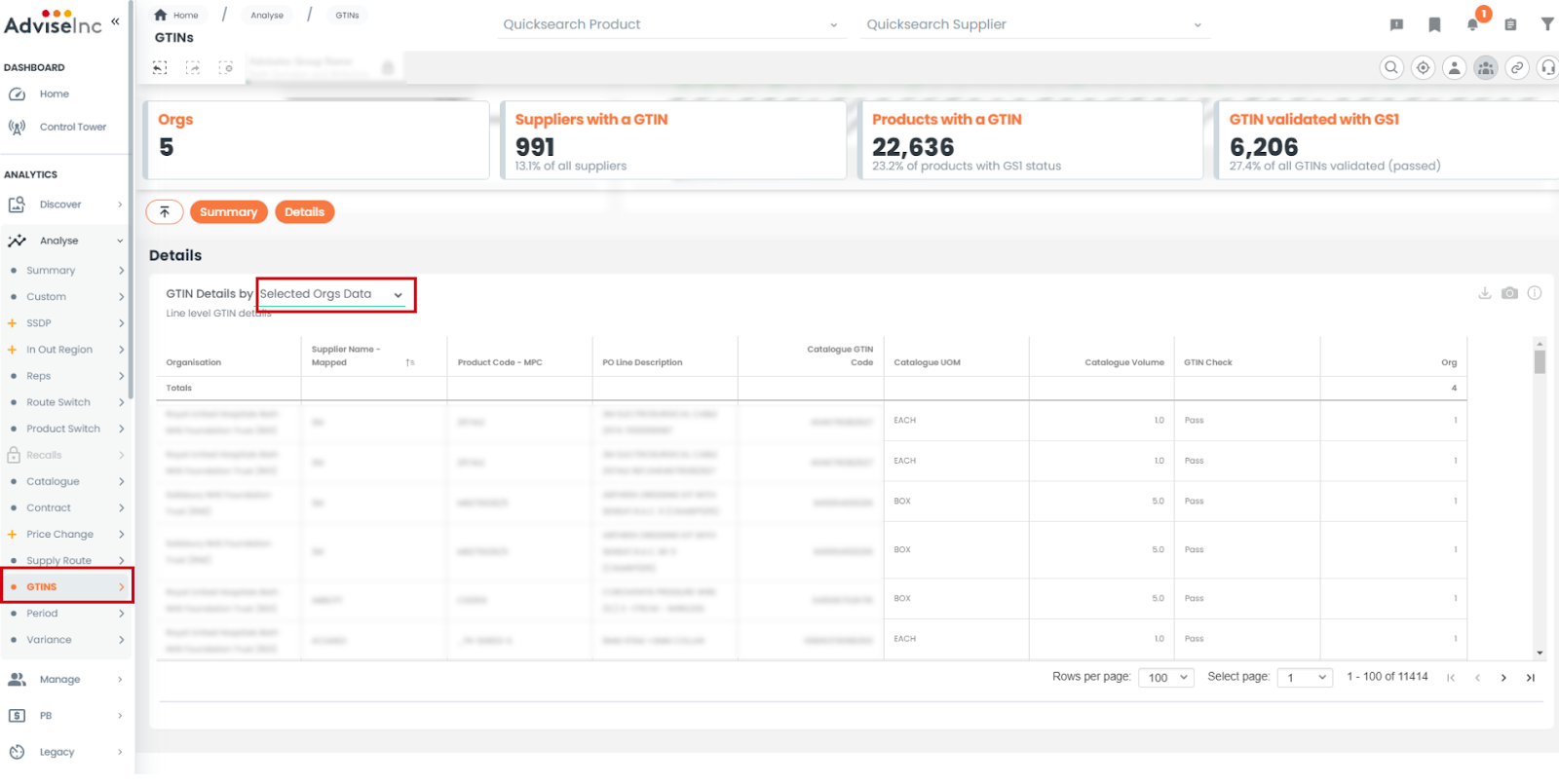Viewport: 1559px width, 784px height.
Task: Click the headset support circle button
Action: pos(1547,67)
